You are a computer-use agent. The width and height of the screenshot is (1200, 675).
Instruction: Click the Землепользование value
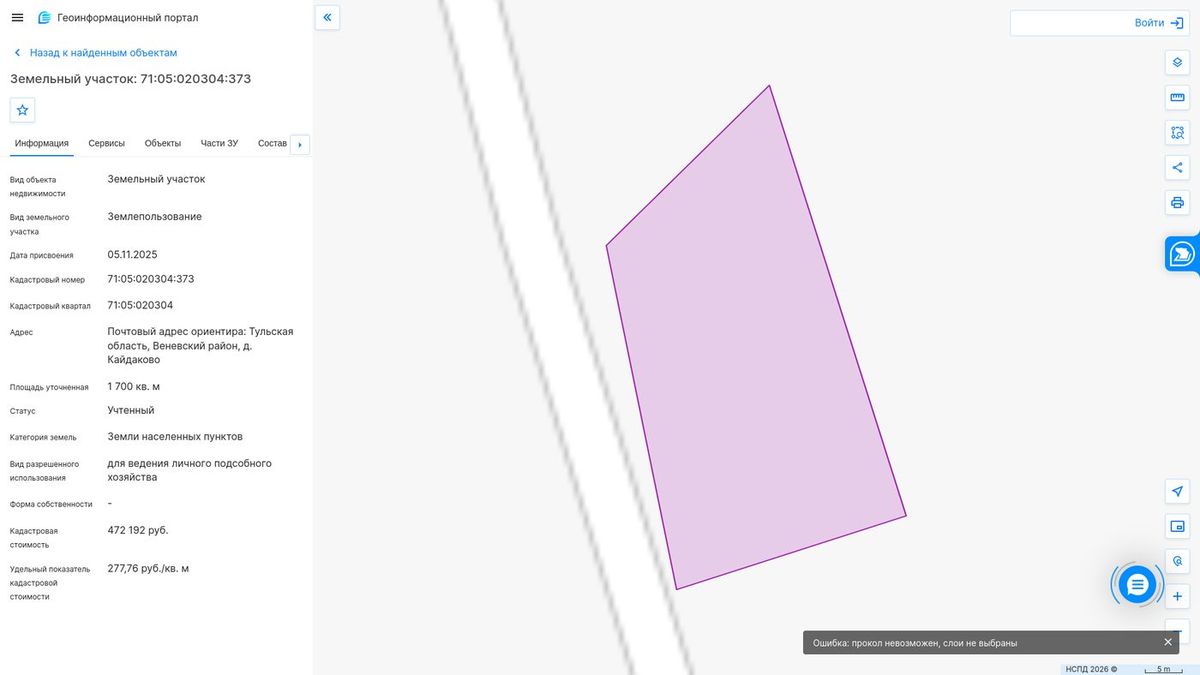[155, 216]
